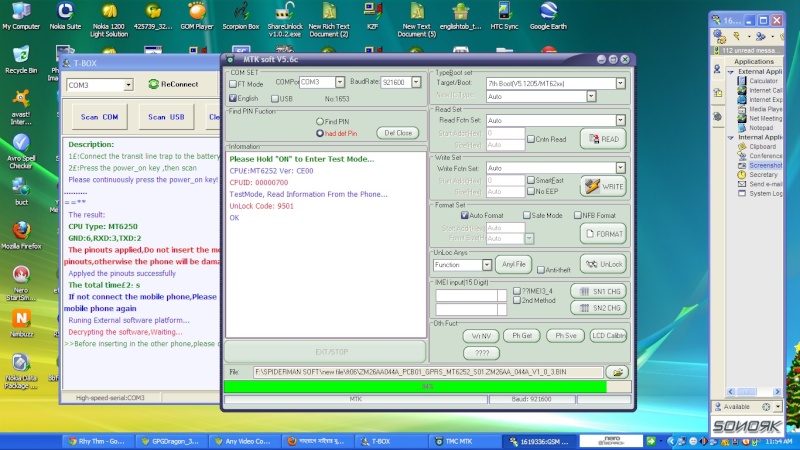Launch Nimbuzz desktop icon
This screenshot has width=800, height=450.
[x=21, y=323]
